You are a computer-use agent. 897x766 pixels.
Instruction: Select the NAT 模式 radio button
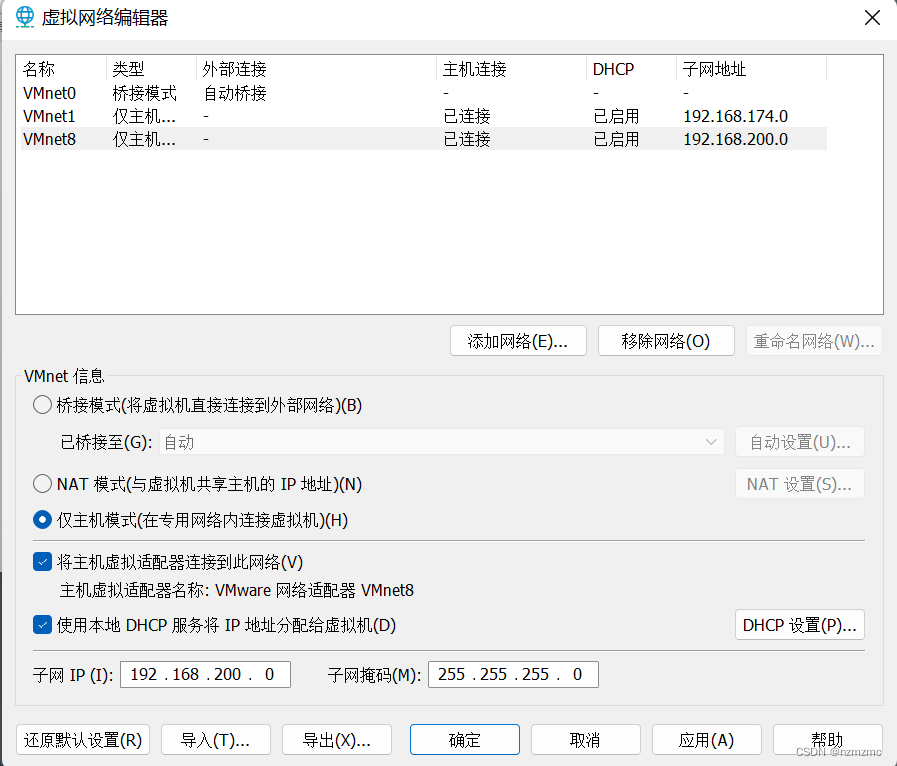[x=42, y=484]
